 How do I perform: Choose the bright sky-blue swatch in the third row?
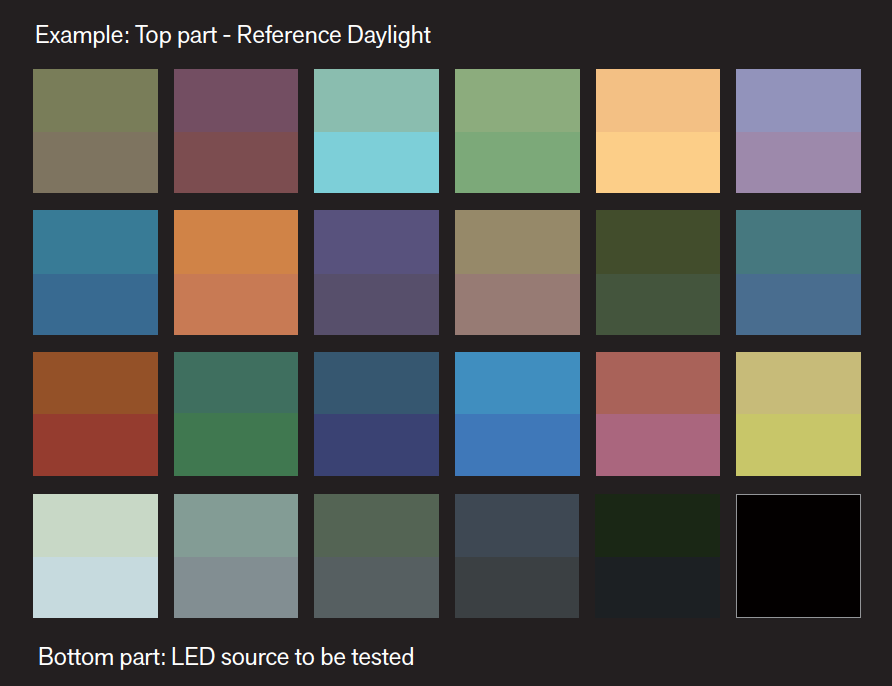point(517,414)
